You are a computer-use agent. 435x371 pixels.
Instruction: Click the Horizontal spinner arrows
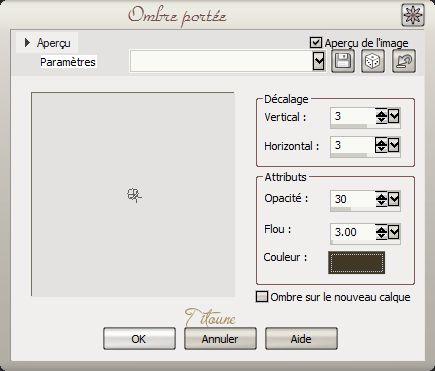(x=381, y=145)
